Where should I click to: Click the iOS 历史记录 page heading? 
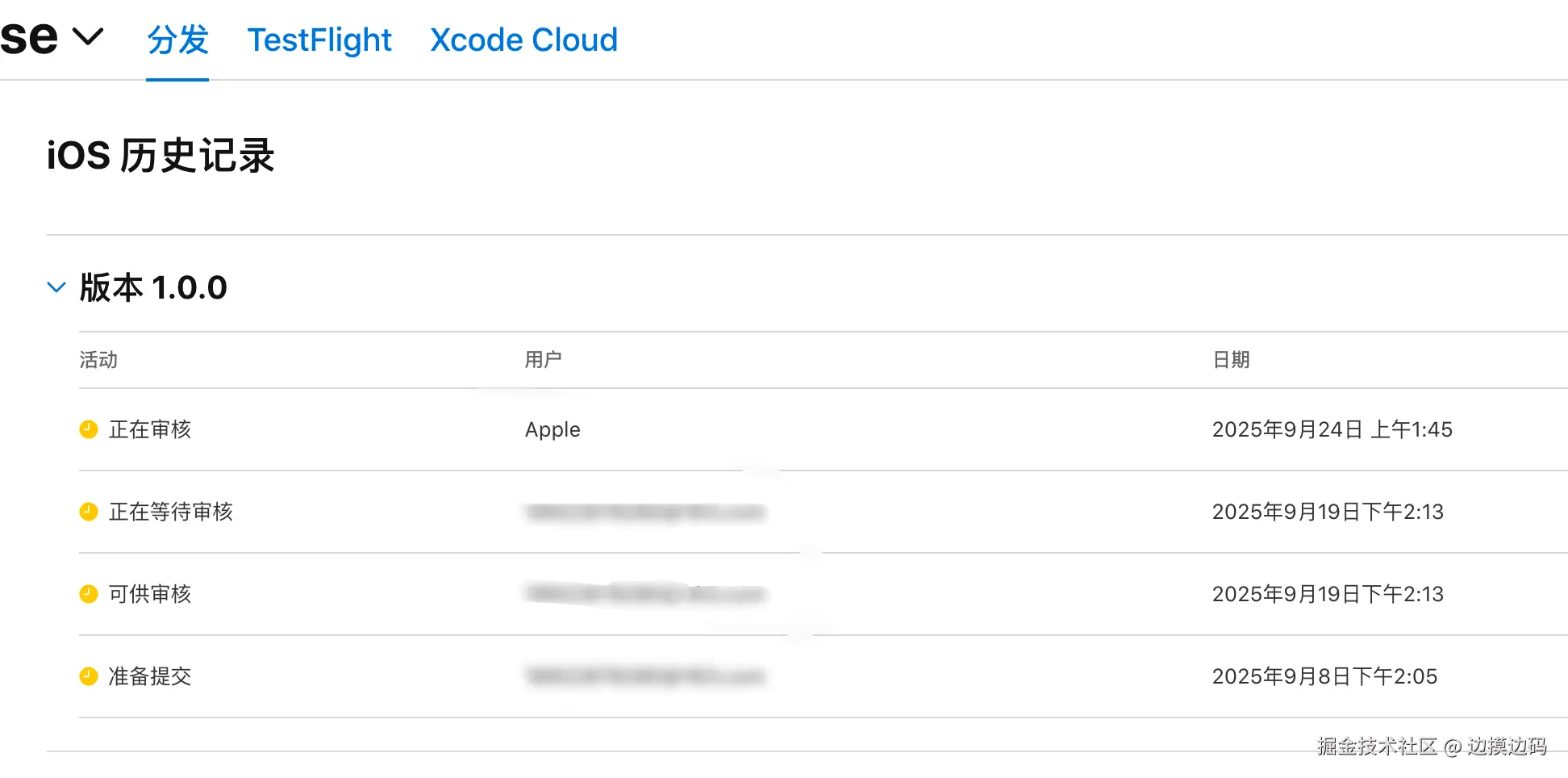pyautogui.click(x=161, y=155)
